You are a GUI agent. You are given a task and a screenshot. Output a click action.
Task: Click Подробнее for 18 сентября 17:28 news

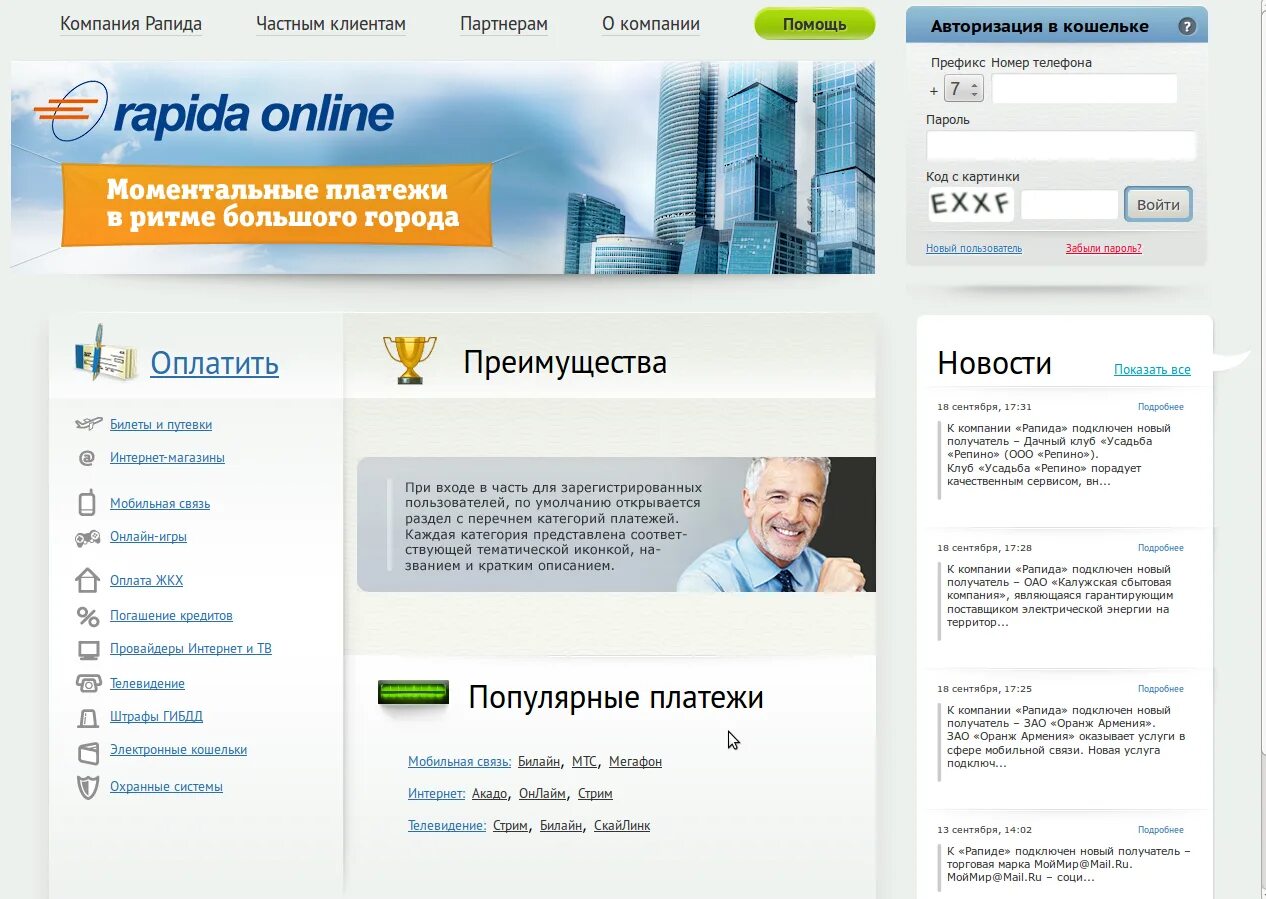1160,548
